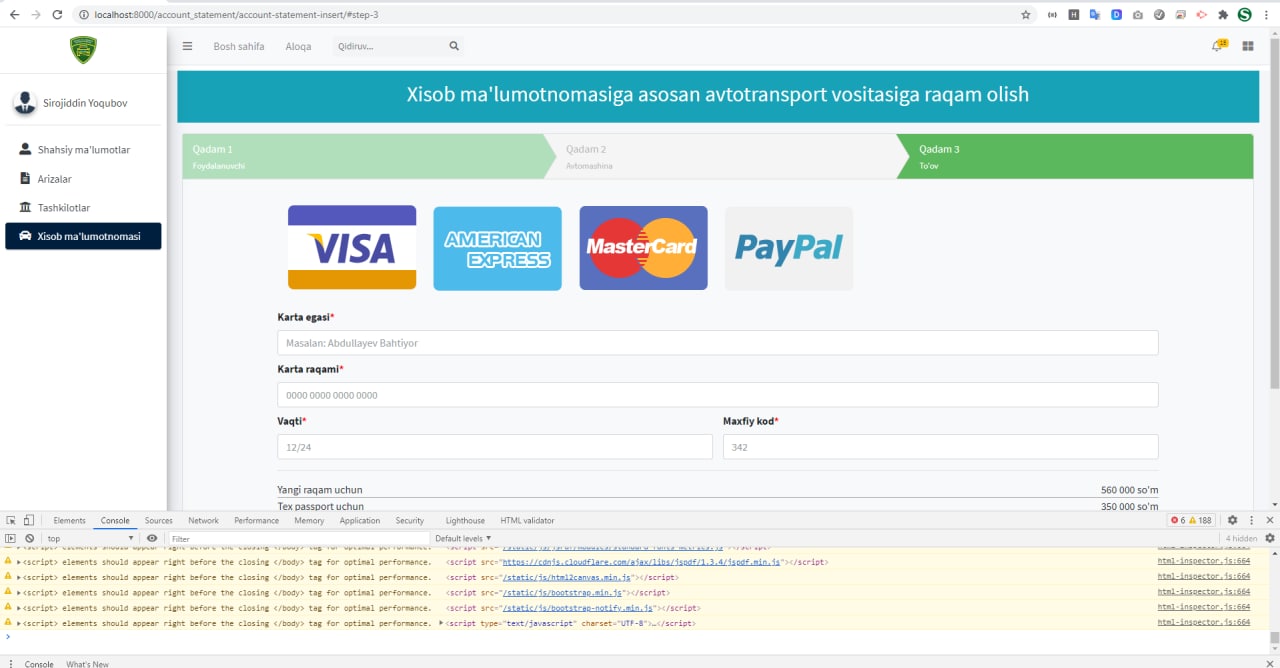Click the green shield logo in sidebar
The height and width of the screenshot is (668, 1280).
point(83,49)
